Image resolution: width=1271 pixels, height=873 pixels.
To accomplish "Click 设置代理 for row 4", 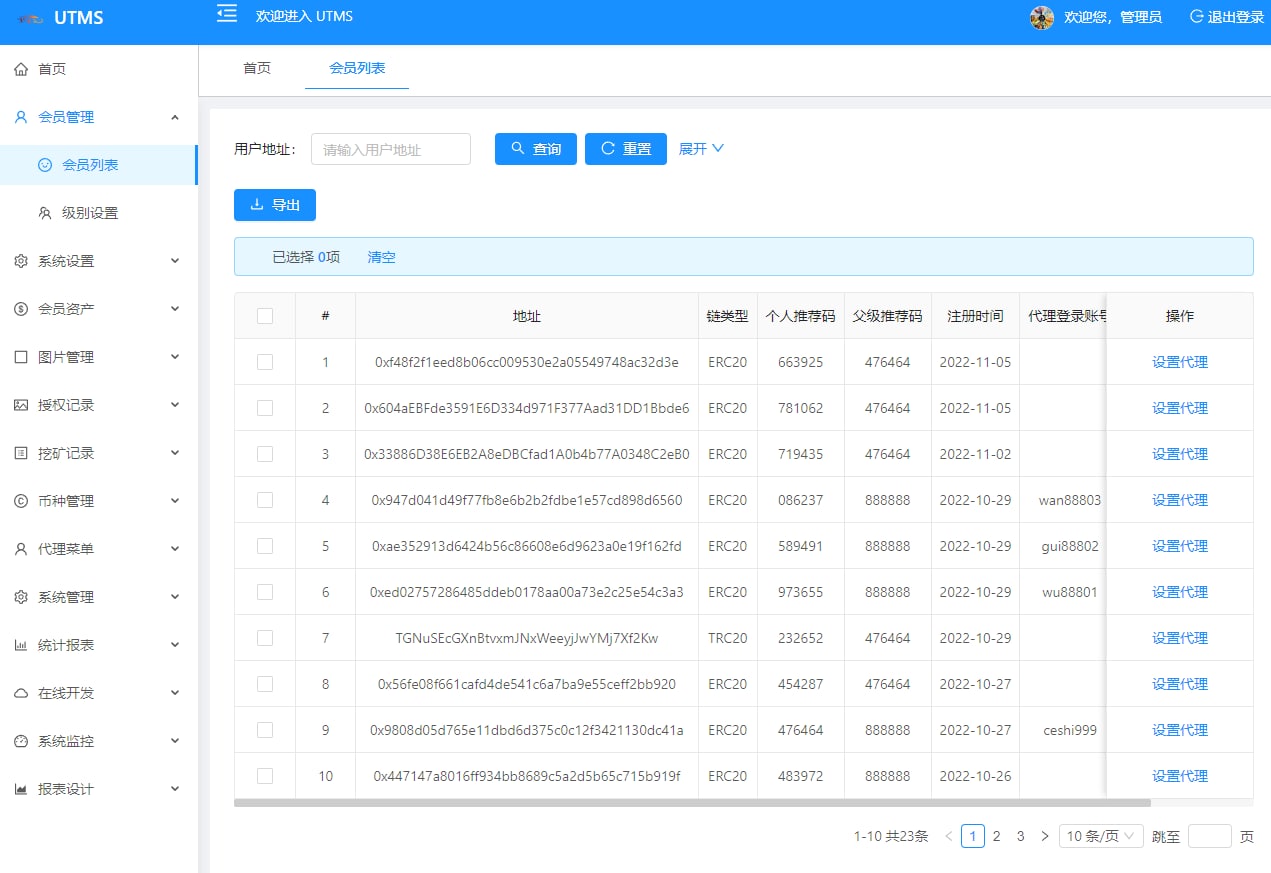I will [1180, 500].
